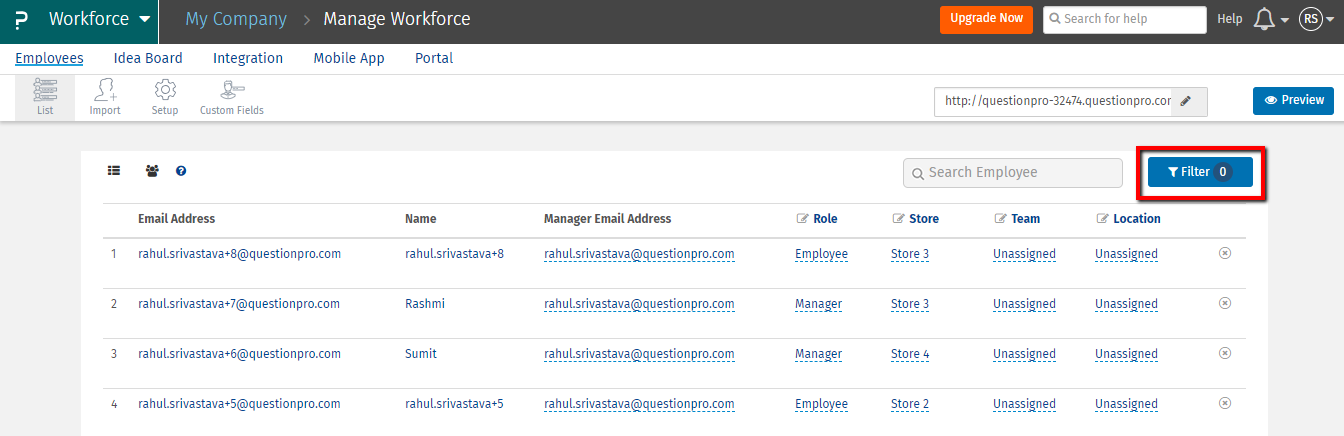
Task: Click the notification bell icon
Action: pyautogui.click(x=1264, y=19)
